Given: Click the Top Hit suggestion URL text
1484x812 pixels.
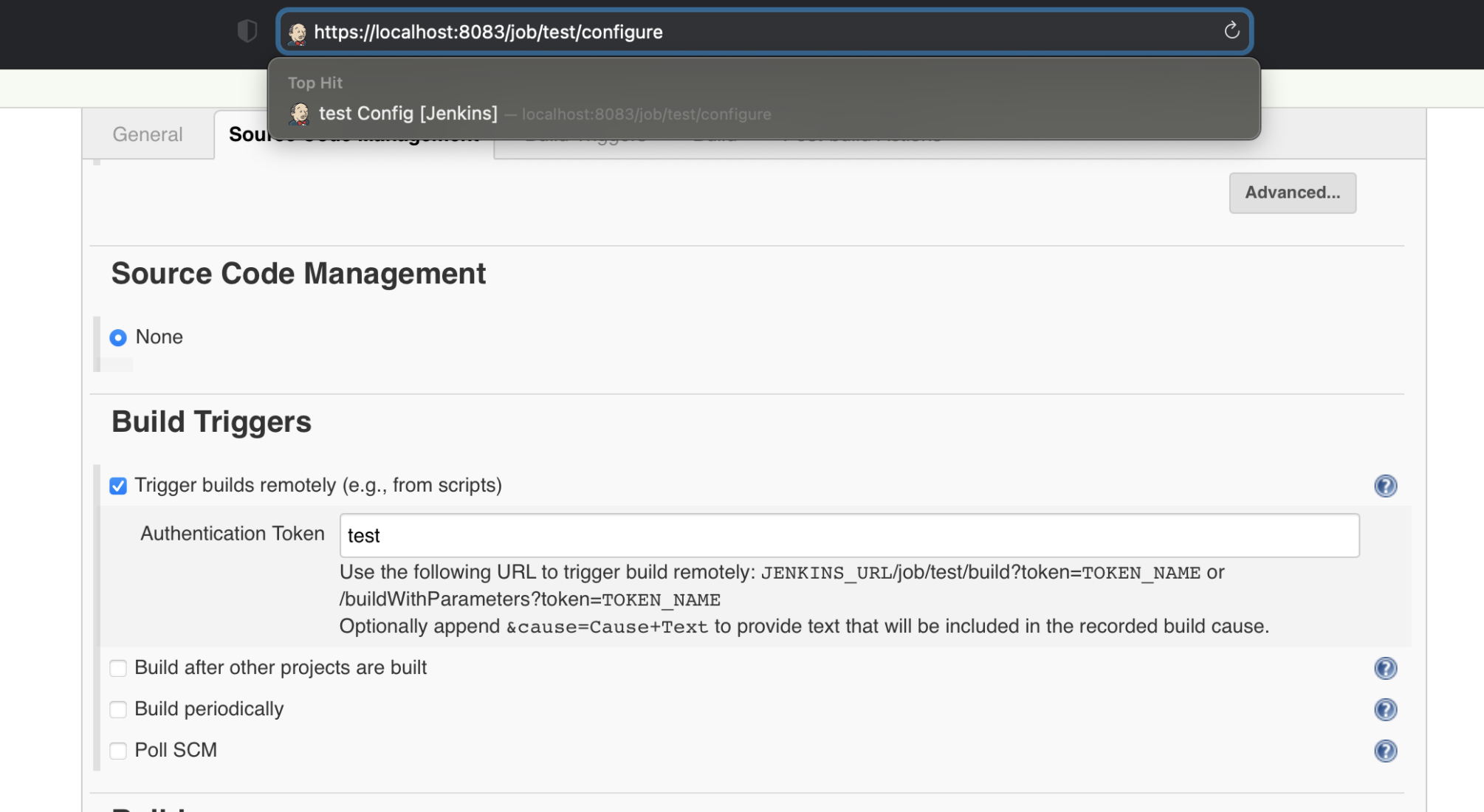Looking at the screenshot, I should [646, 114].
